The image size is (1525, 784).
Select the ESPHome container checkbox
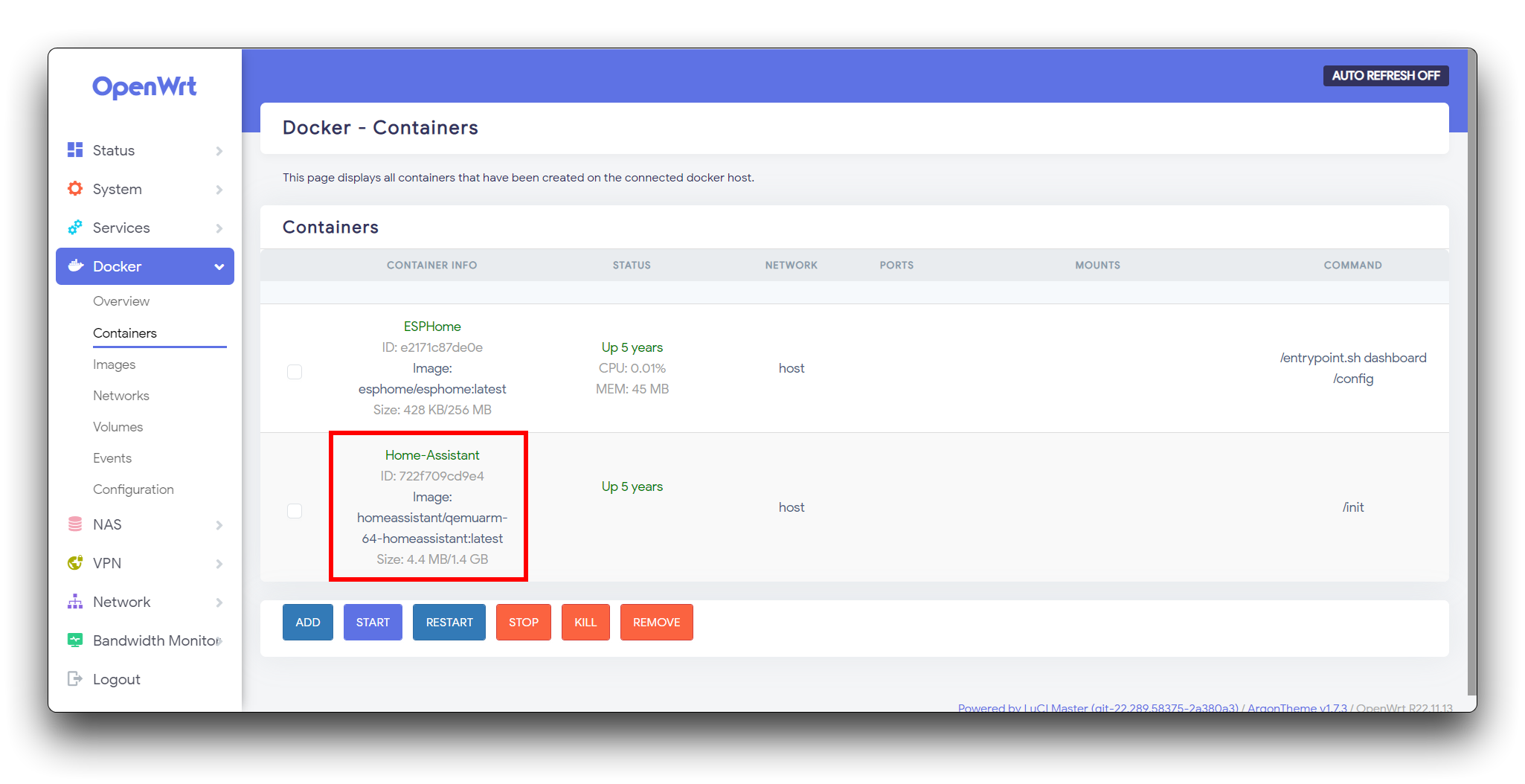[295, 372]
